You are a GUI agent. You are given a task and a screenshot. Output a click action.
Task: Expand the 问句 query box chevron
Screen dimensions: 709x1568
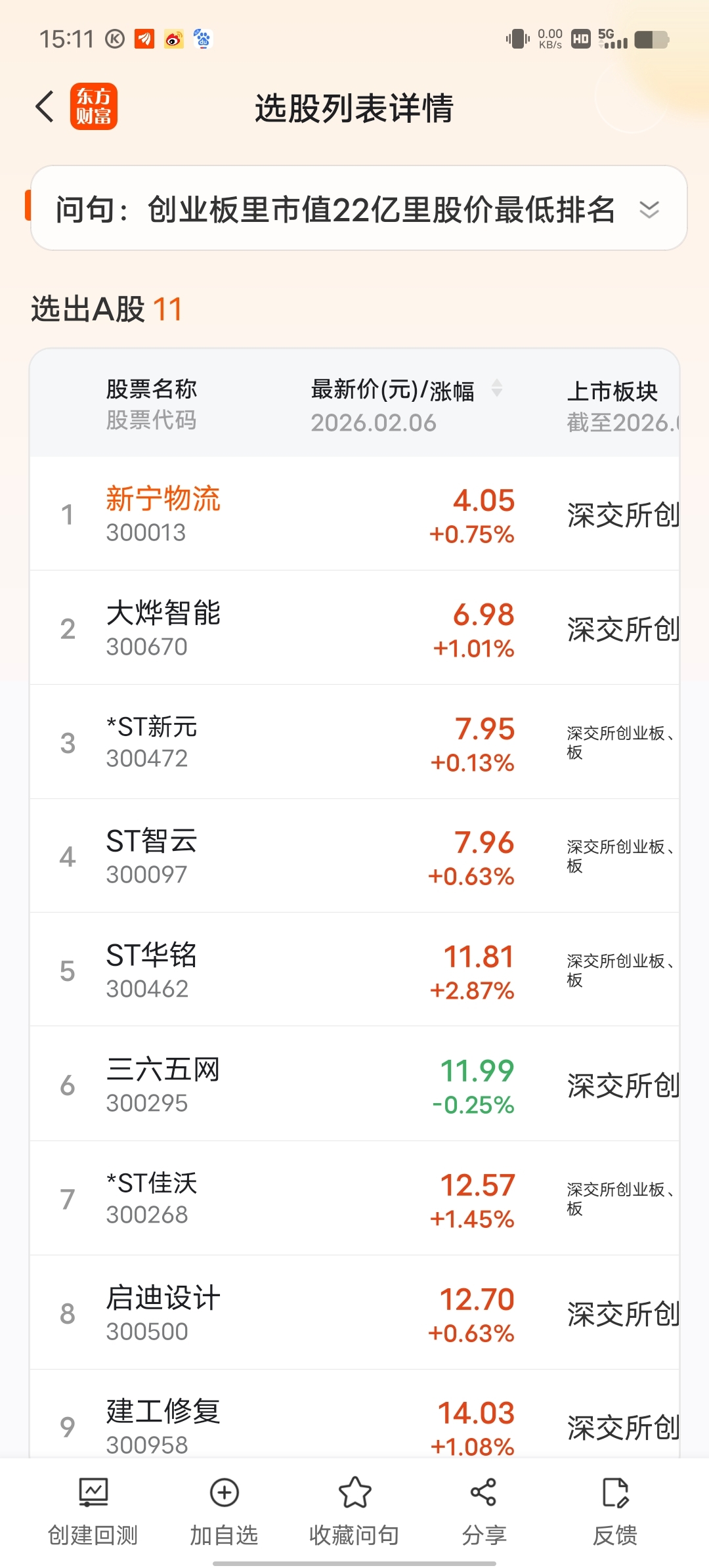(649, 209)
